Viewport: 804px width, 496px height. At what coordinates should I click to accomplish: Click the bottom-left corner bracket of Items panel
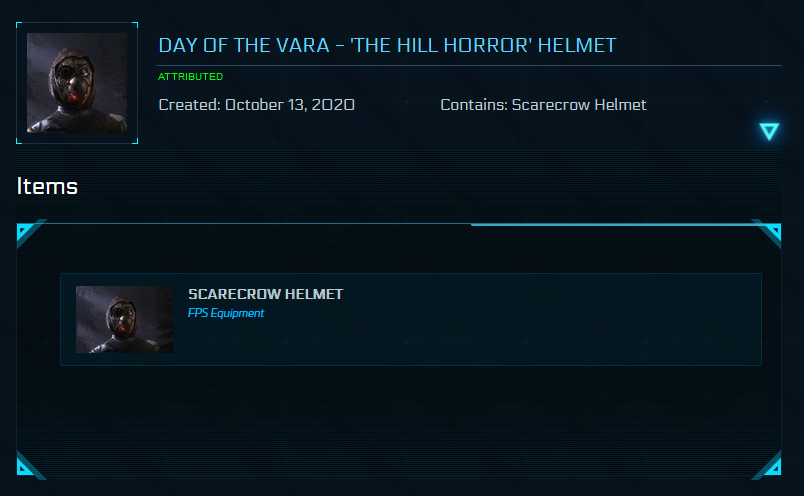coord(25,464)
